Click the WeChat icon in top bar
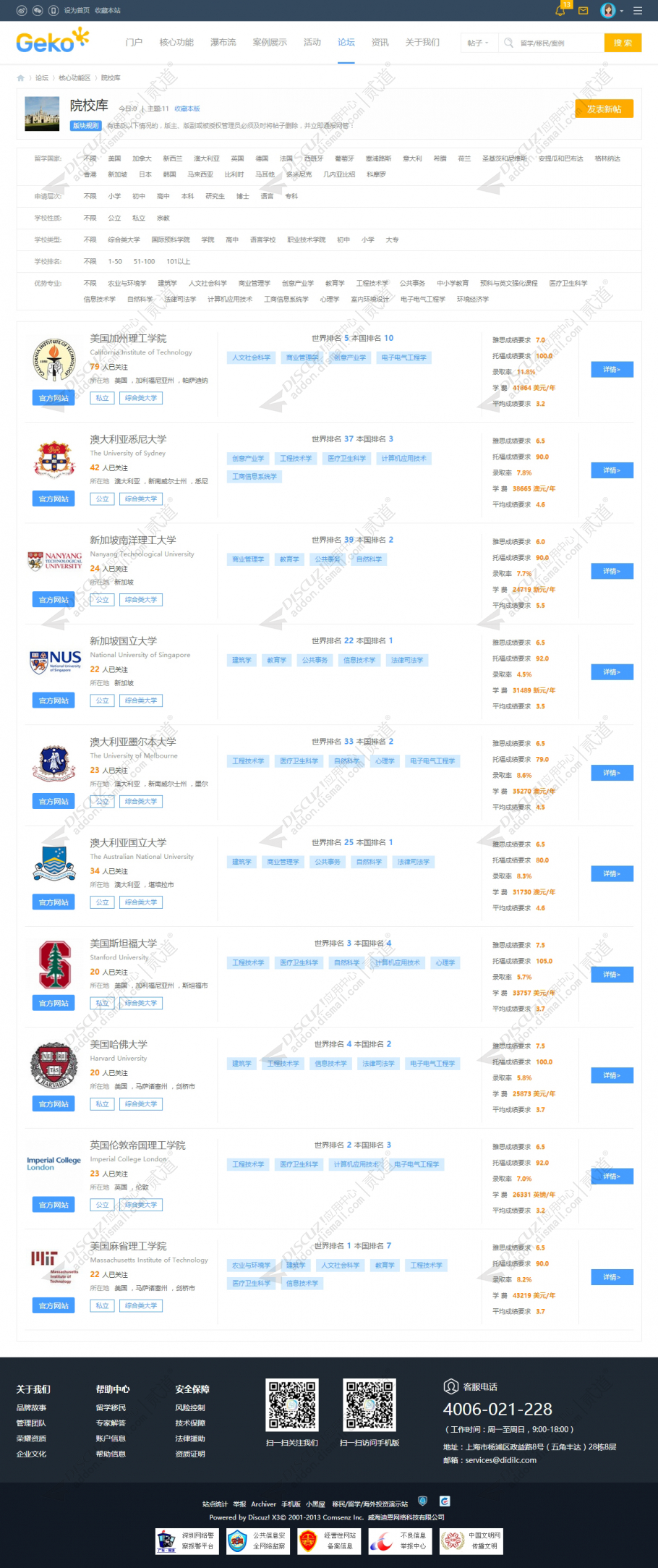The height and width of the screenshot is (1568, 658). [37, 10]
